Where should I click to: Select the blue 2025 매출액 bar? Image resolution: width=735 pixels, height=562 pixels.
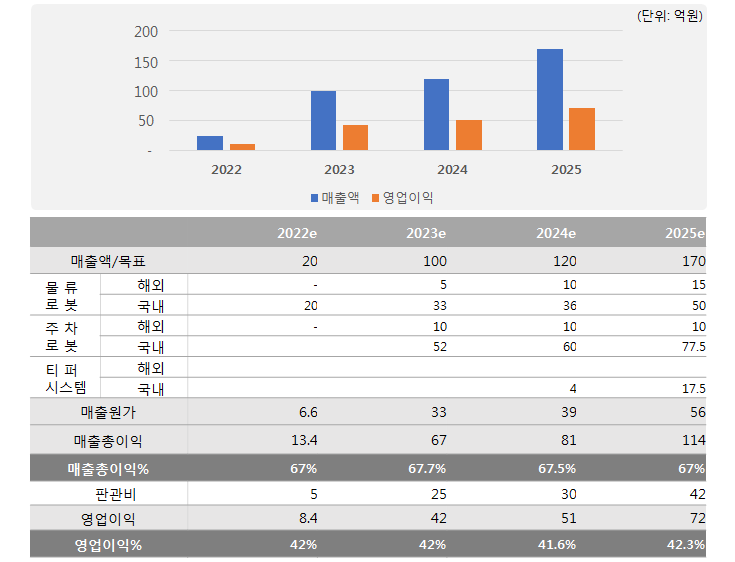click(x=549, y=100)
